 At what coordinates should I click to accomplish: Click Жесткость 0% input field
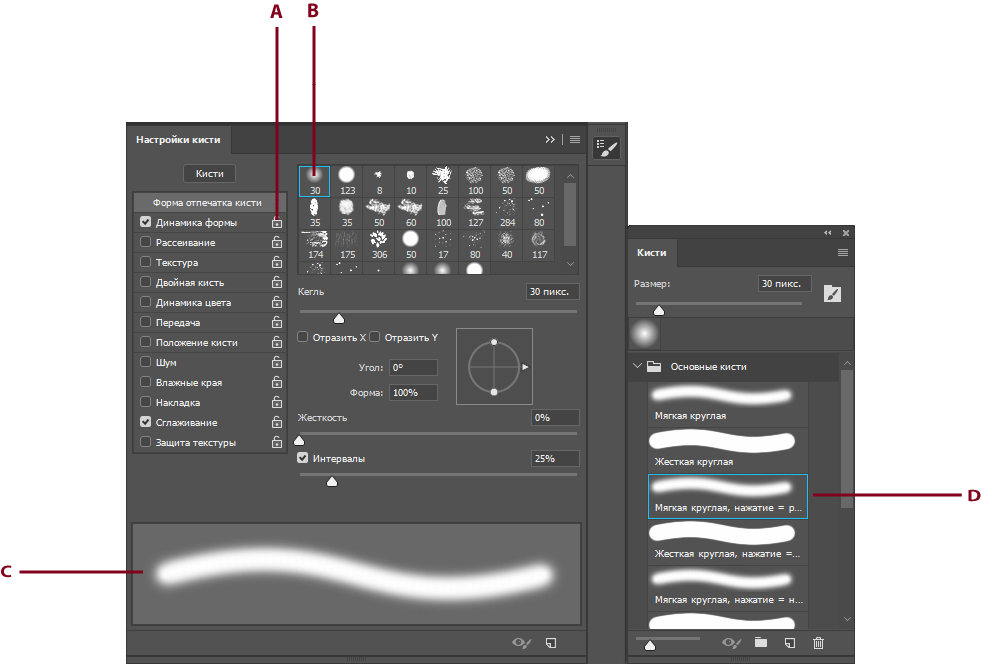[x=555, y=417]
